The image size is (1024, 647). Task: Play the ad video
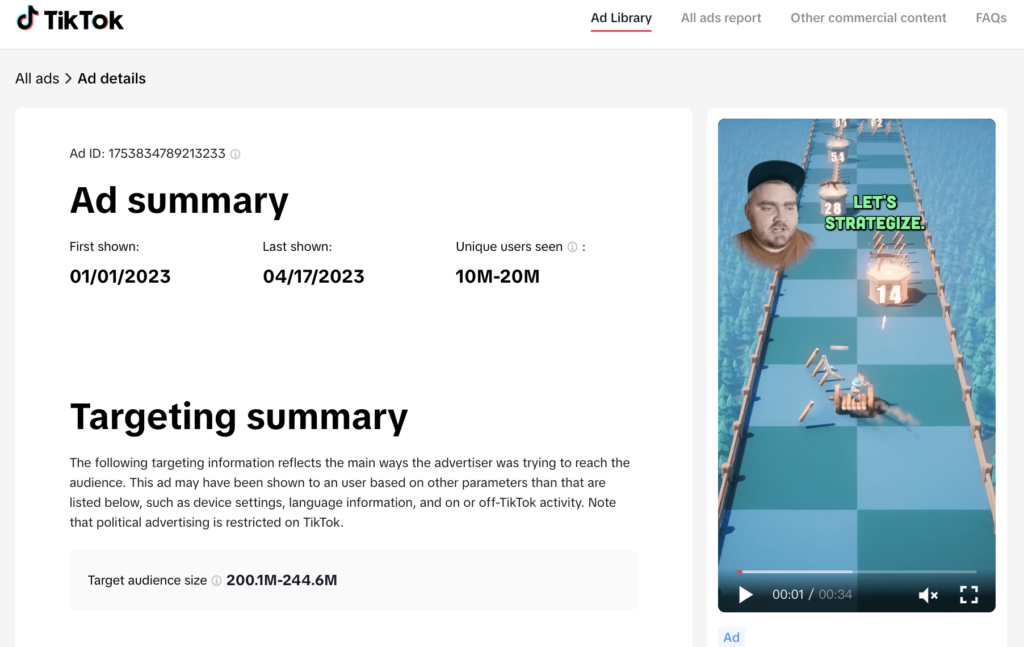pyautogui.click(x=745, y=595)
